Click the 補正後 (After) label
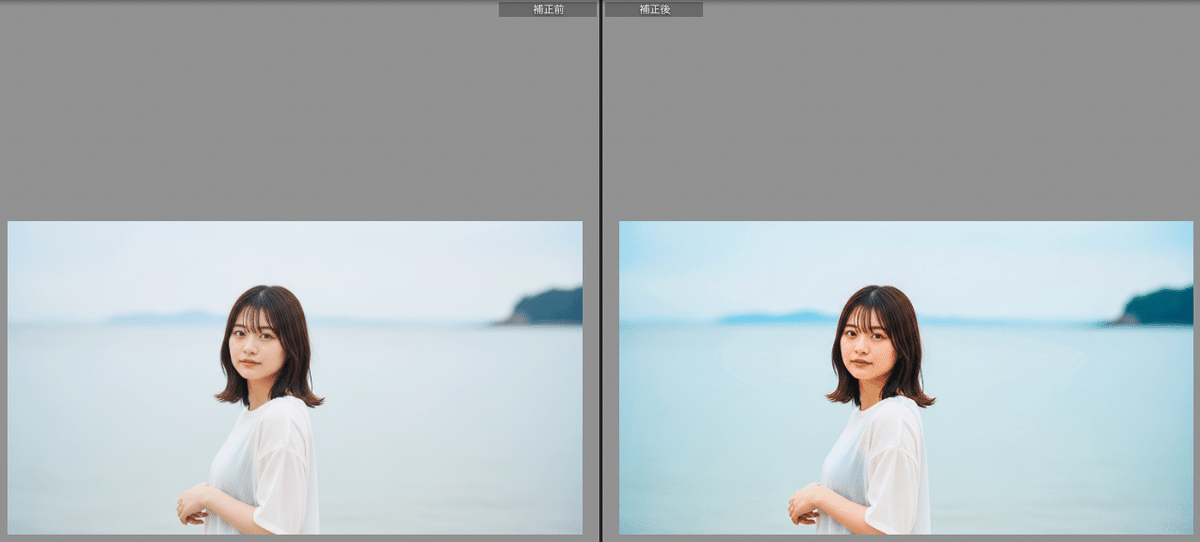1200x542 pixels. coord(654,9)
